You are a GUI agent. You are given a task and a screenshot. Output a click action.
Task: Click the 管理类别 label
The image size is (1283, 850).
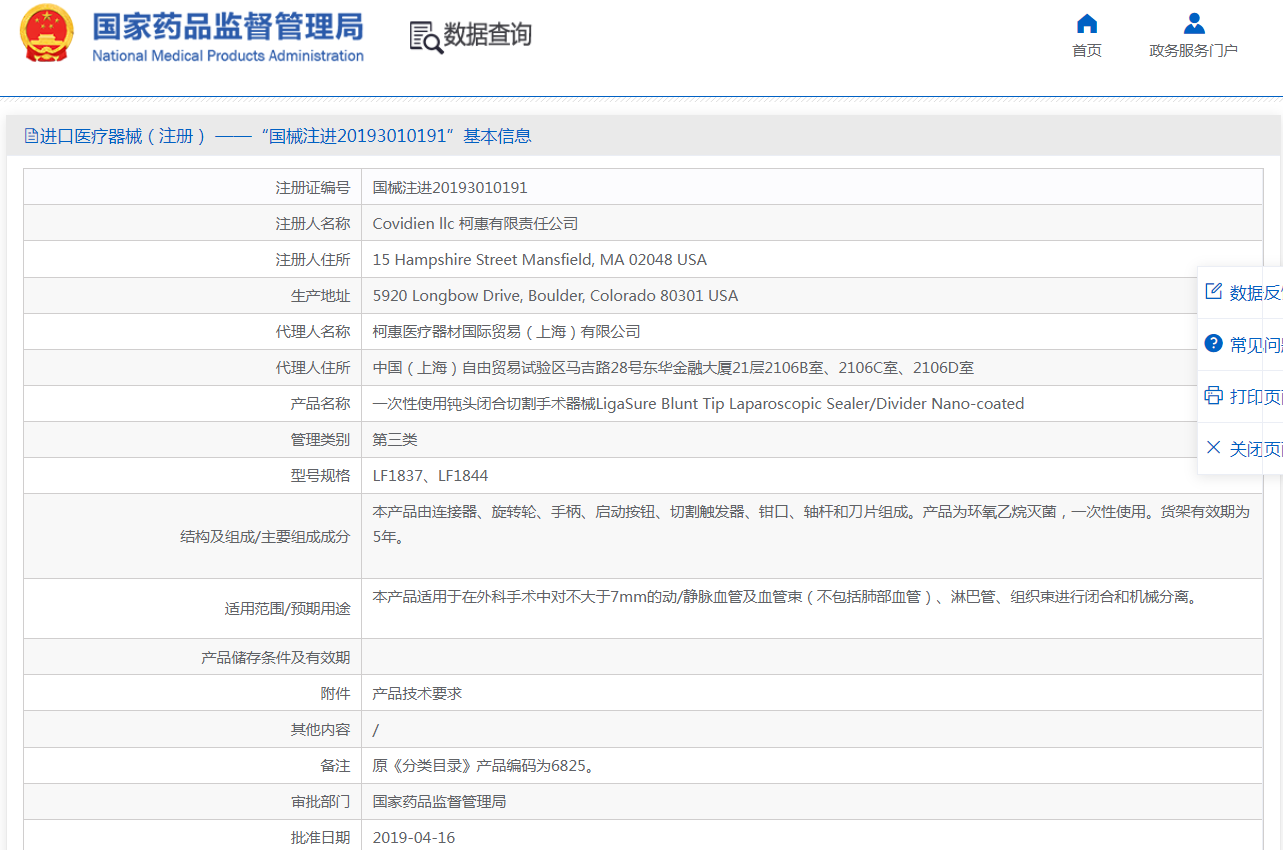coord(321,439)
